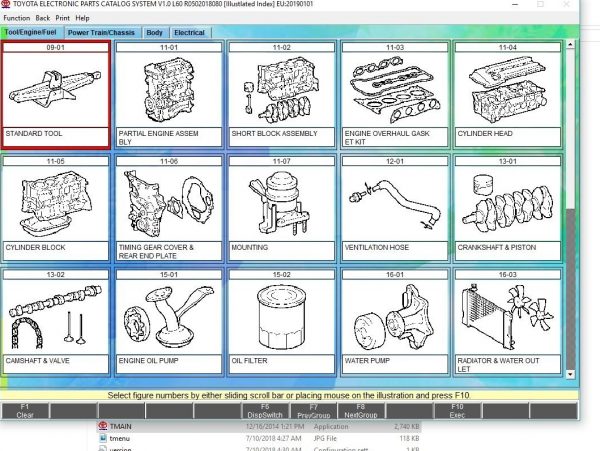The image size is (600, 451).
Task: Switch to the Electrical tab
Action: 189,33
